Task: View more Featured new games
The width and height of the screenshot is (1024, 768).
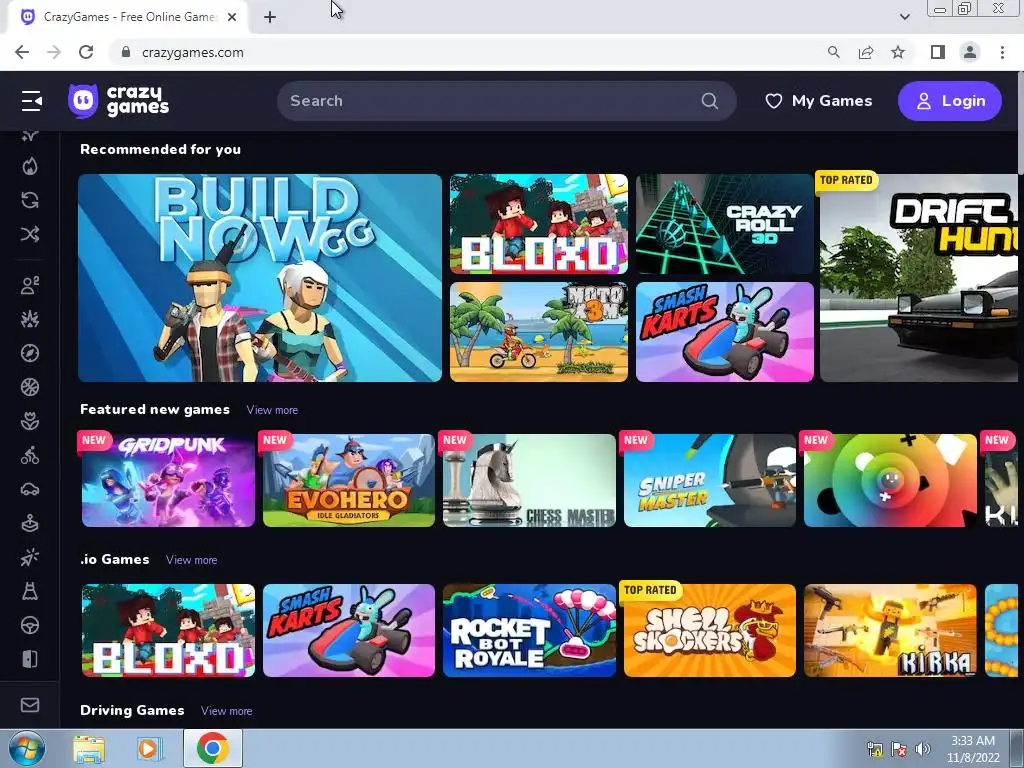Action: (272, 410)
